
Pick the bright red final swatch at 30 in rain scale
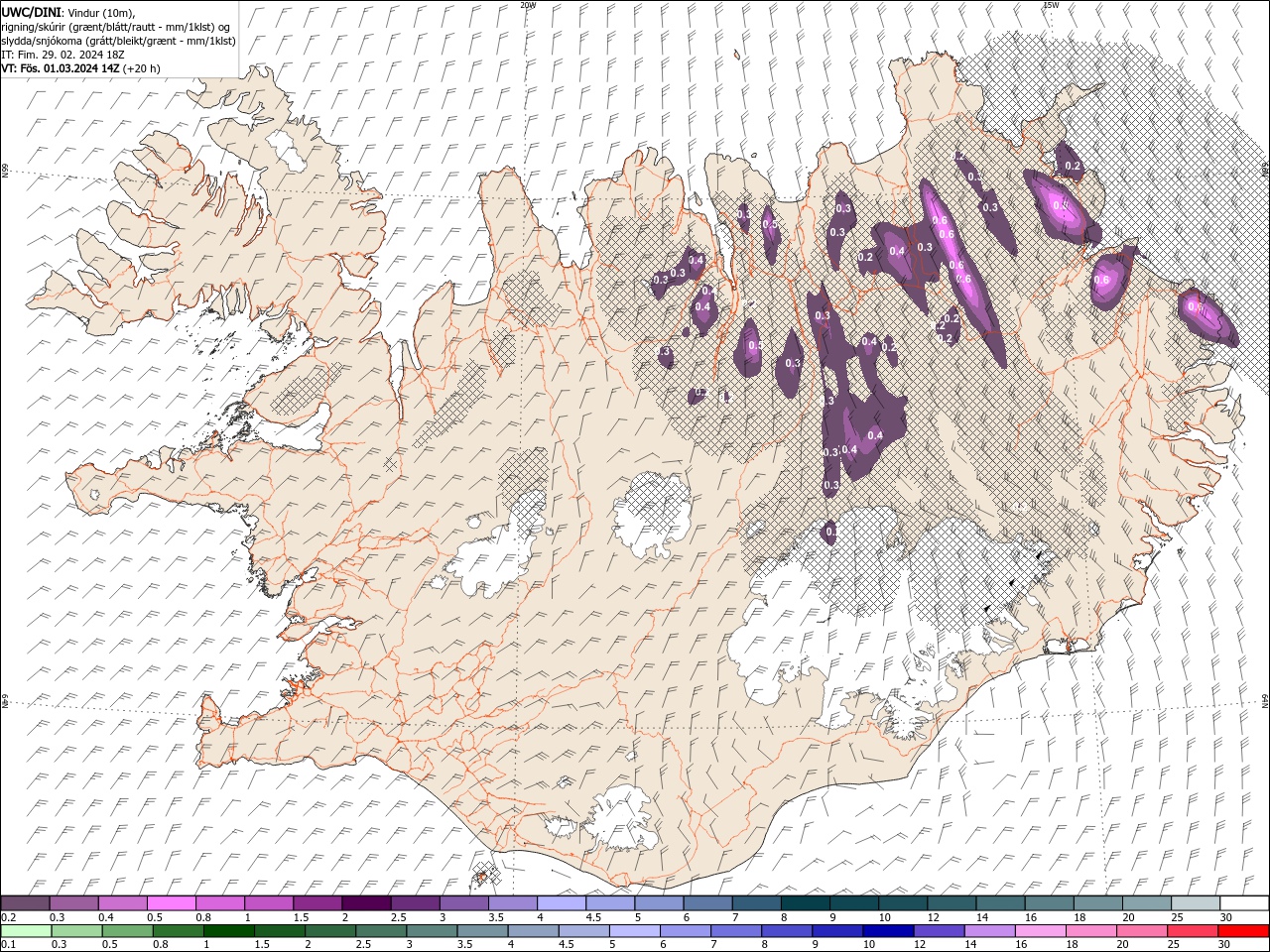[x=1244, y=931]
